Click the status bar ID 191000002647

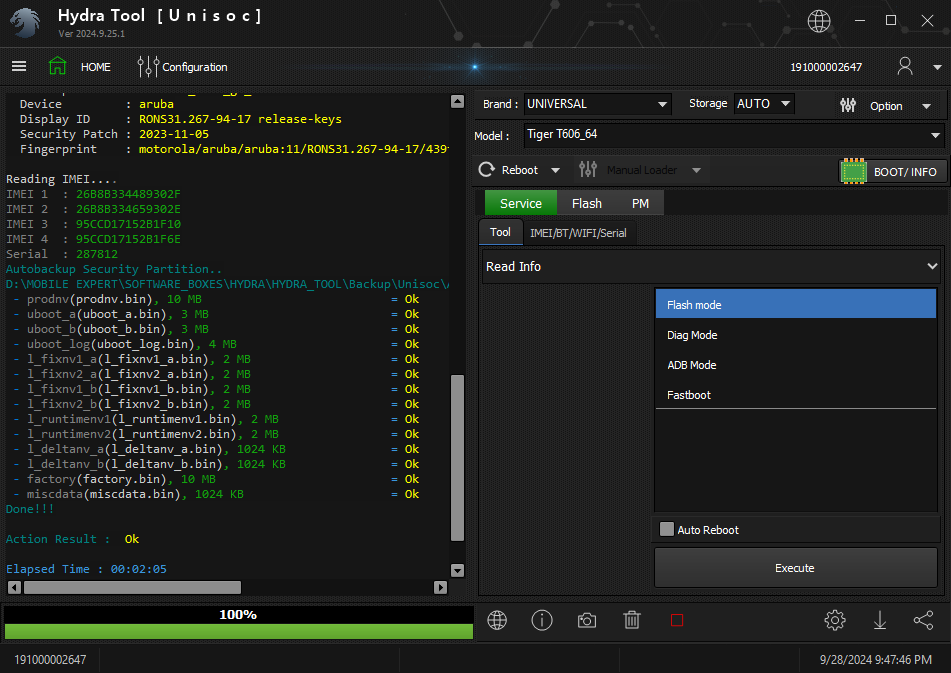click(x=50, y=659)
